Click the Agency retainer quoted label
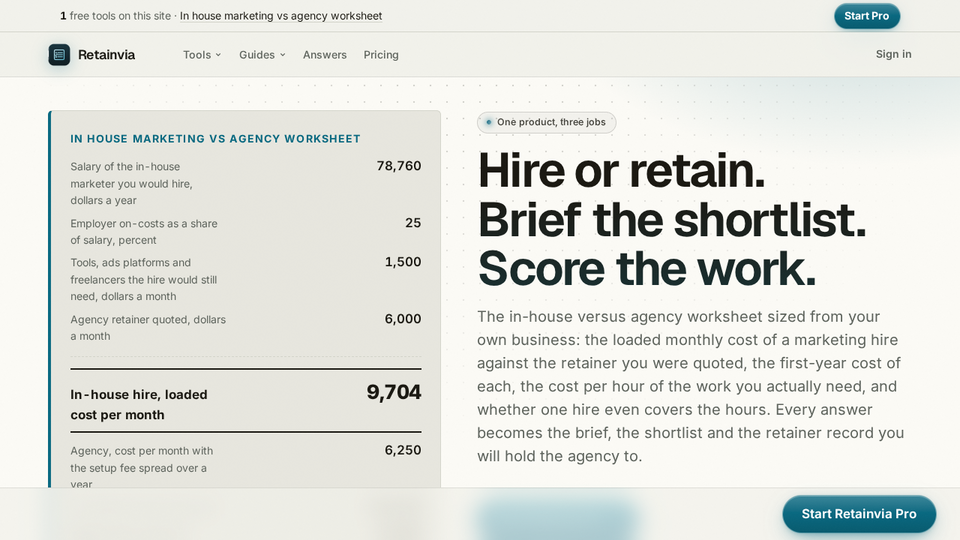 point(148,328)
